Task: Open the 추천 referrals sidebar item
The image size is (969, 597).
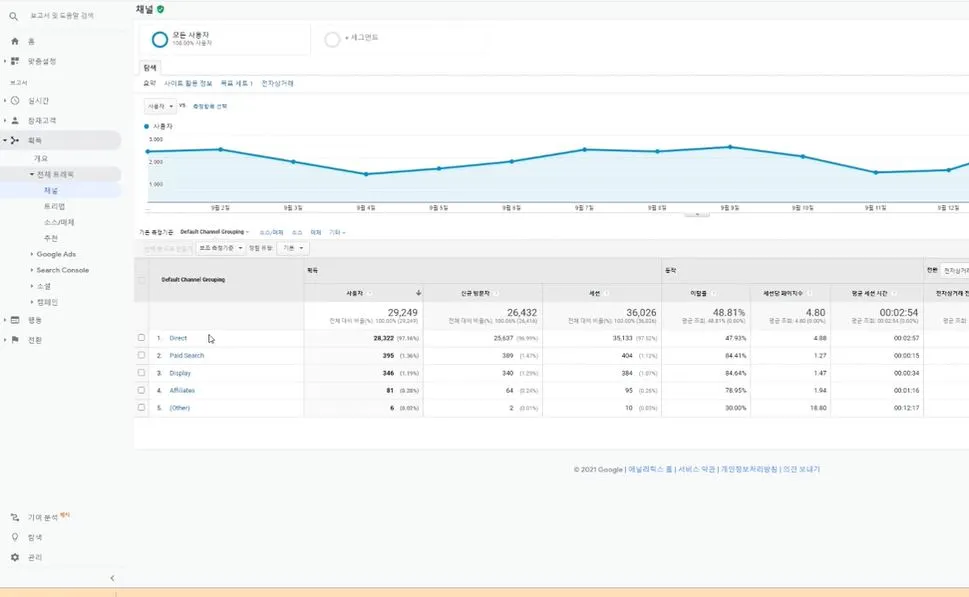Action: coord(51,238)
